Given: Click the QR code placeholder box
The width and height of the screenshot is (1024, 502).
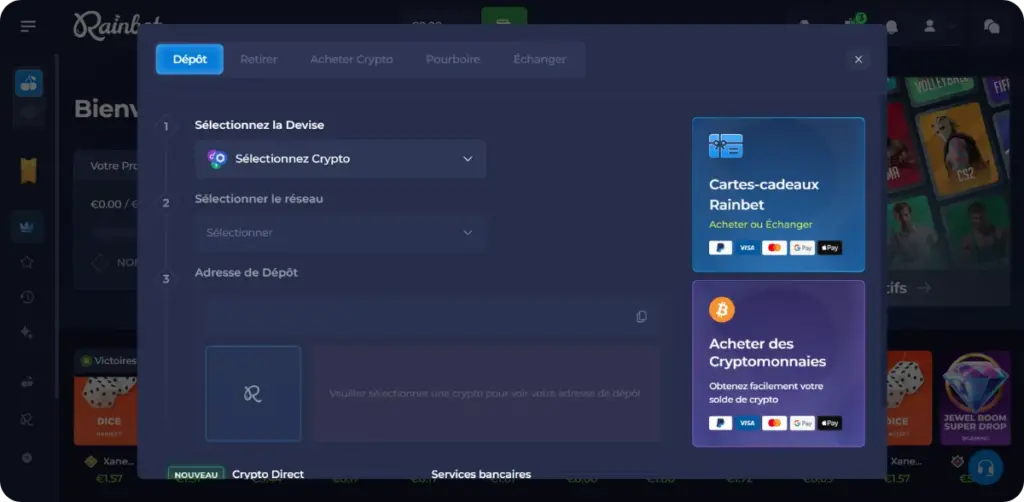Looking at the screenshot, I should point(253,394).
